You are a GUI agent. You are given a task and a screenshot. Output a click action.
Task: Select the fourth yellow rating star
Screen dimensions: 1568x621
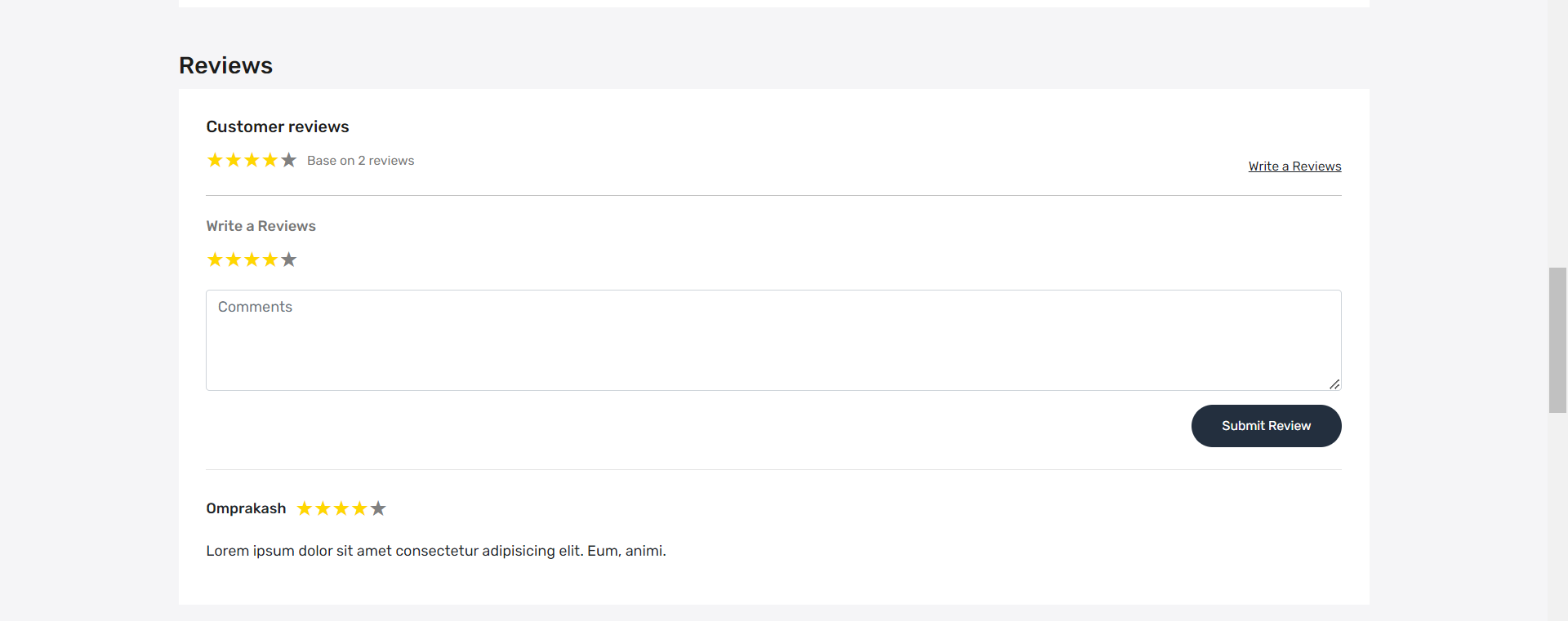point(269,259)
